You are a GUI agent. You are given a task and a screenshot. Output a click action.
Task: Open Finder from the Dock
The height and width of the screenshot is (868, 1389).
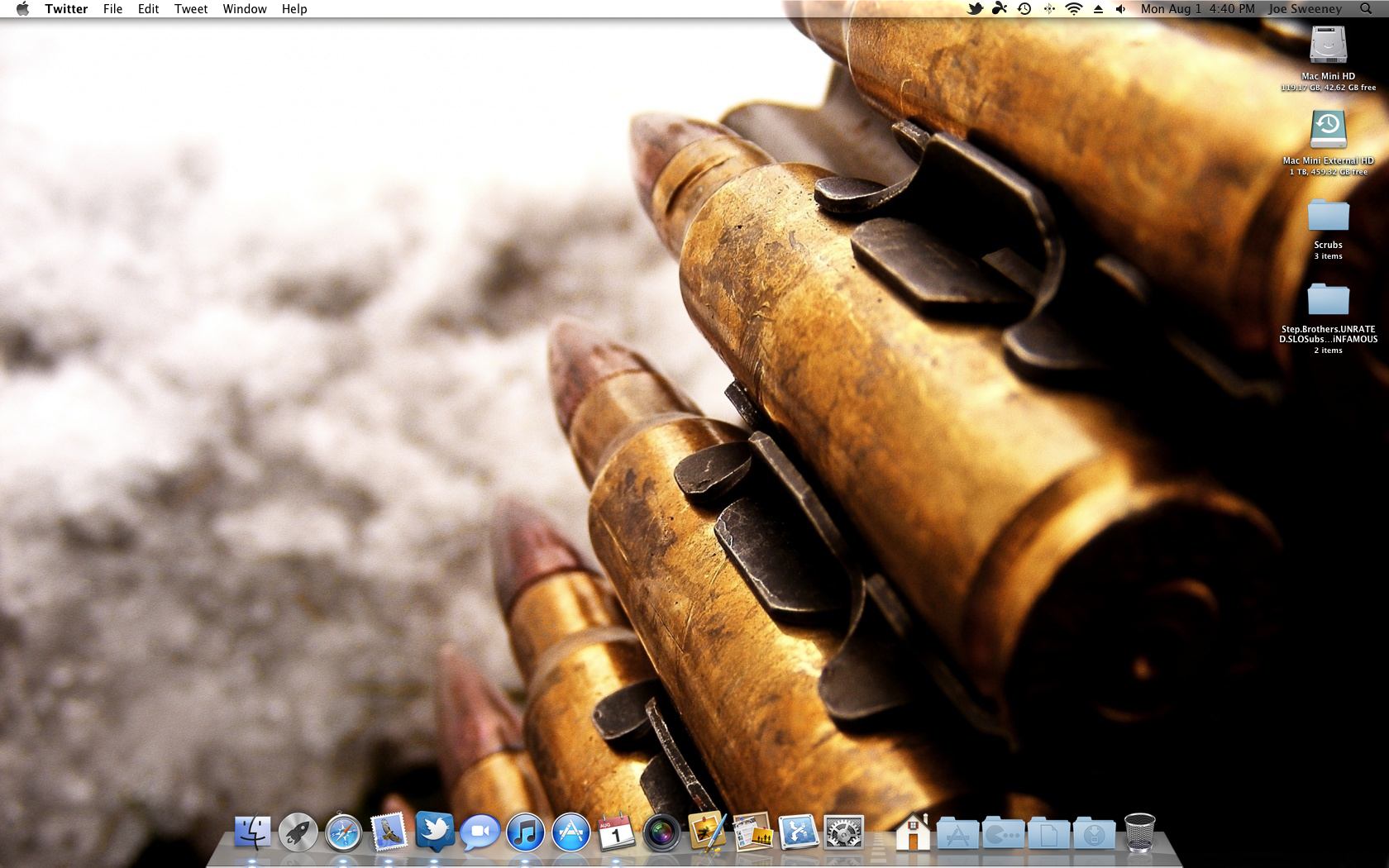point(252,832)
